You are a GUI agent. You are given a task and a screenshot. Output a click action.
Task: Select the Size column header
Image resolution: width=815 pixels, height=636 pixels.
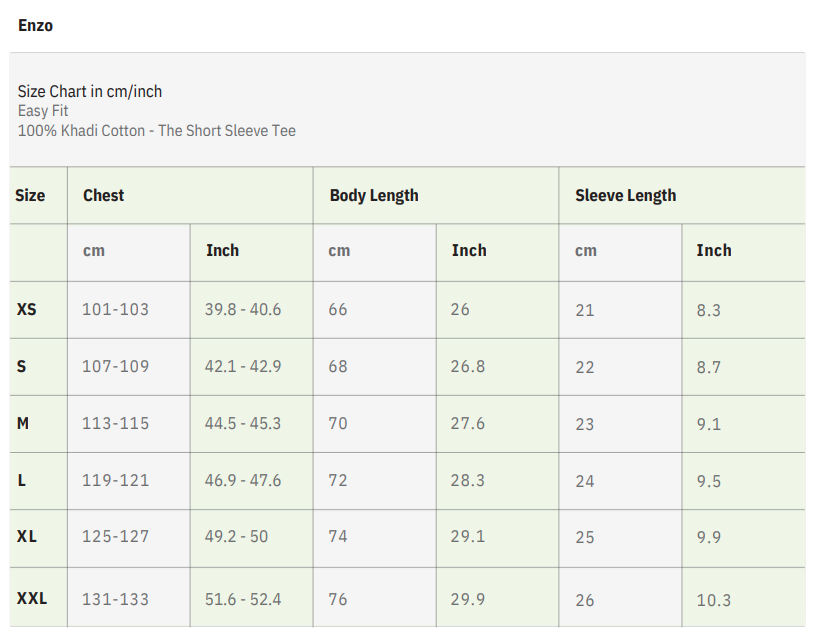click(30, 196)
